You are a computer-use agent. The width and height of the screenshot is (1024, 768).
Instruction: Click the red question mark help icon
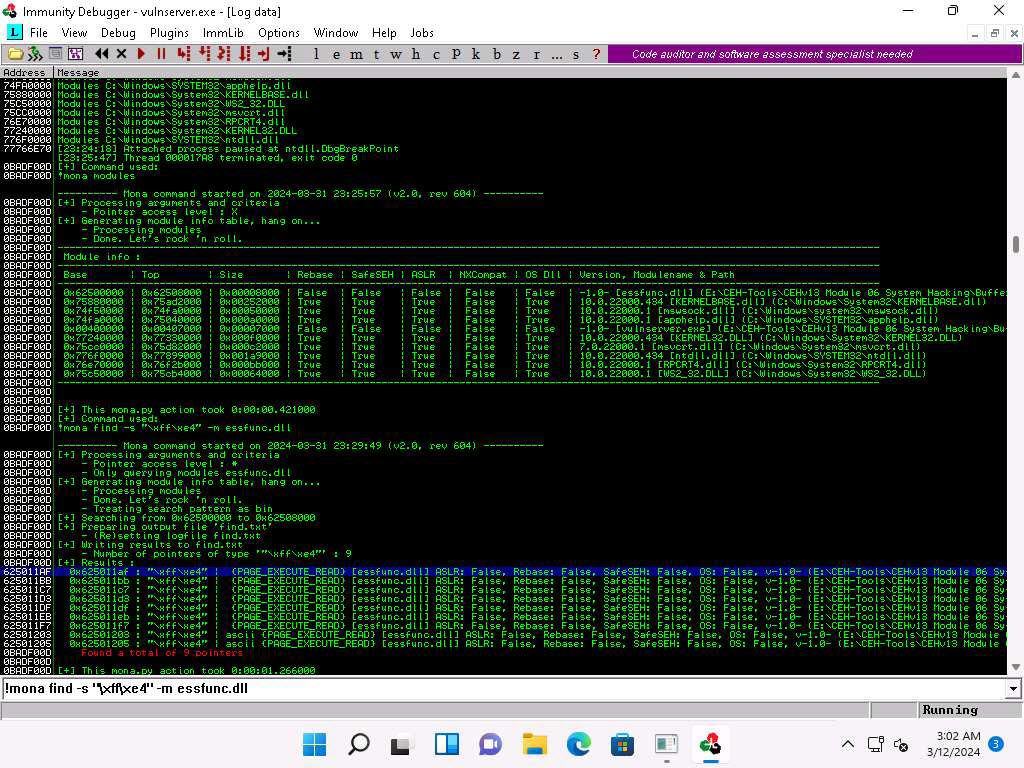pos(597,54)
